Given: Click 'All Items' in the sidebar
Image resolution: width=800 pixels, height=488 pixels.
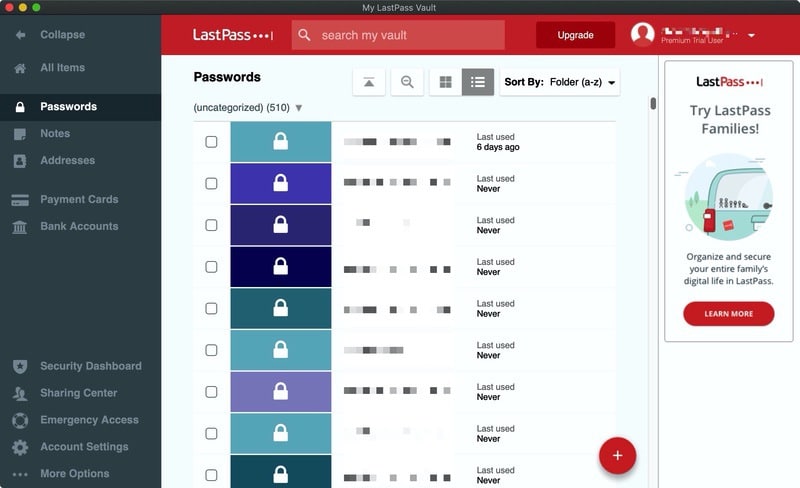Looking at the screenshot, I should pyautogui.click(x=63, y=67).
